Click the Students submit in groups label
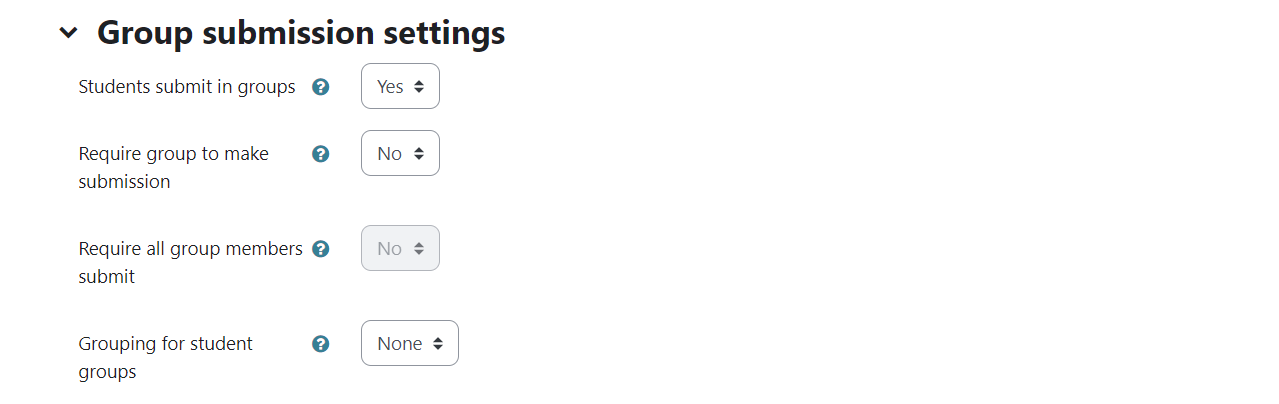 [x=187, y=87]
